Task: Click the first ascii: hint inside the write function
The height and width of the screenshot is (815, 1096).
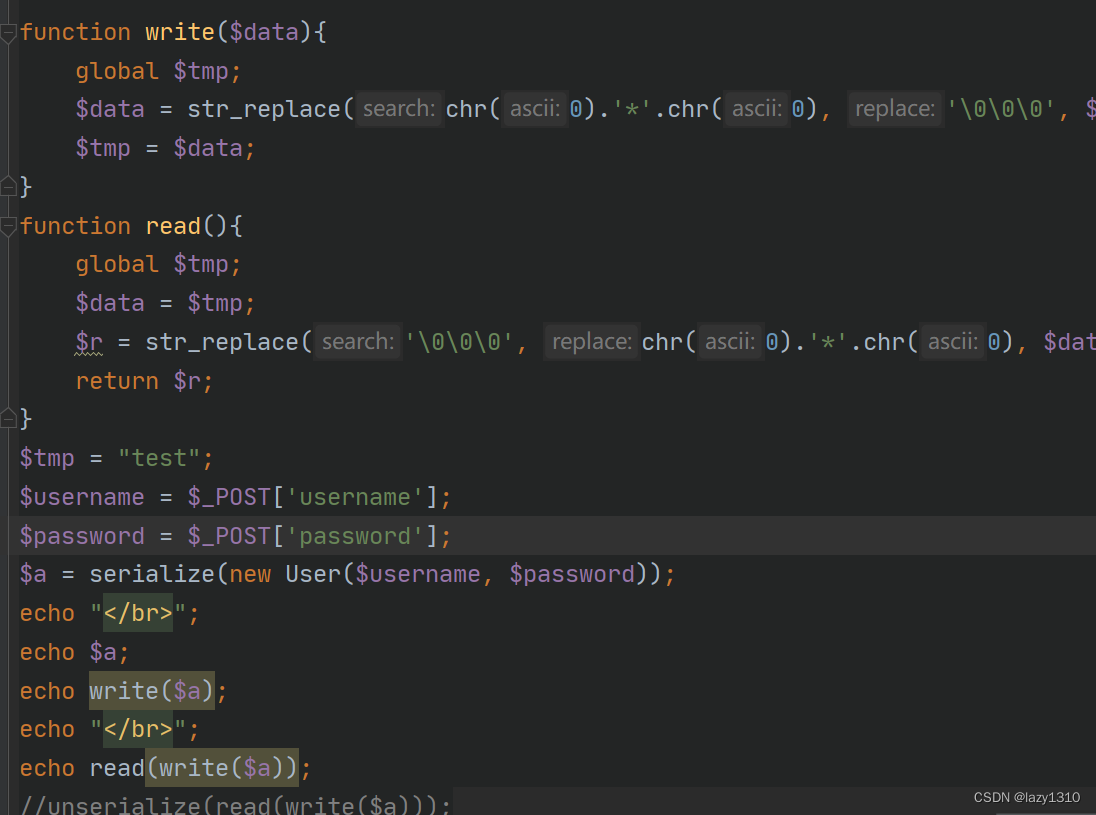Action: 534,108
